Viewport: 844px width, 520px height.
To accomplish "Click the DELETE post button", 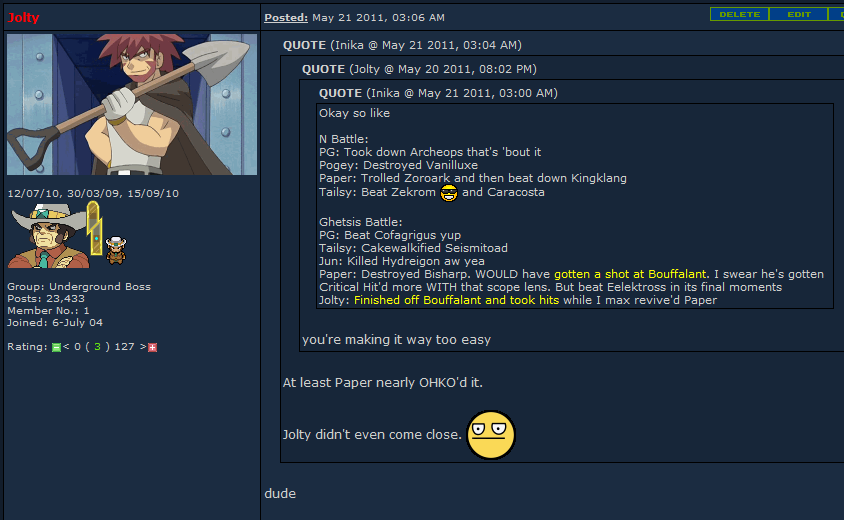I will tap(740, 15).
